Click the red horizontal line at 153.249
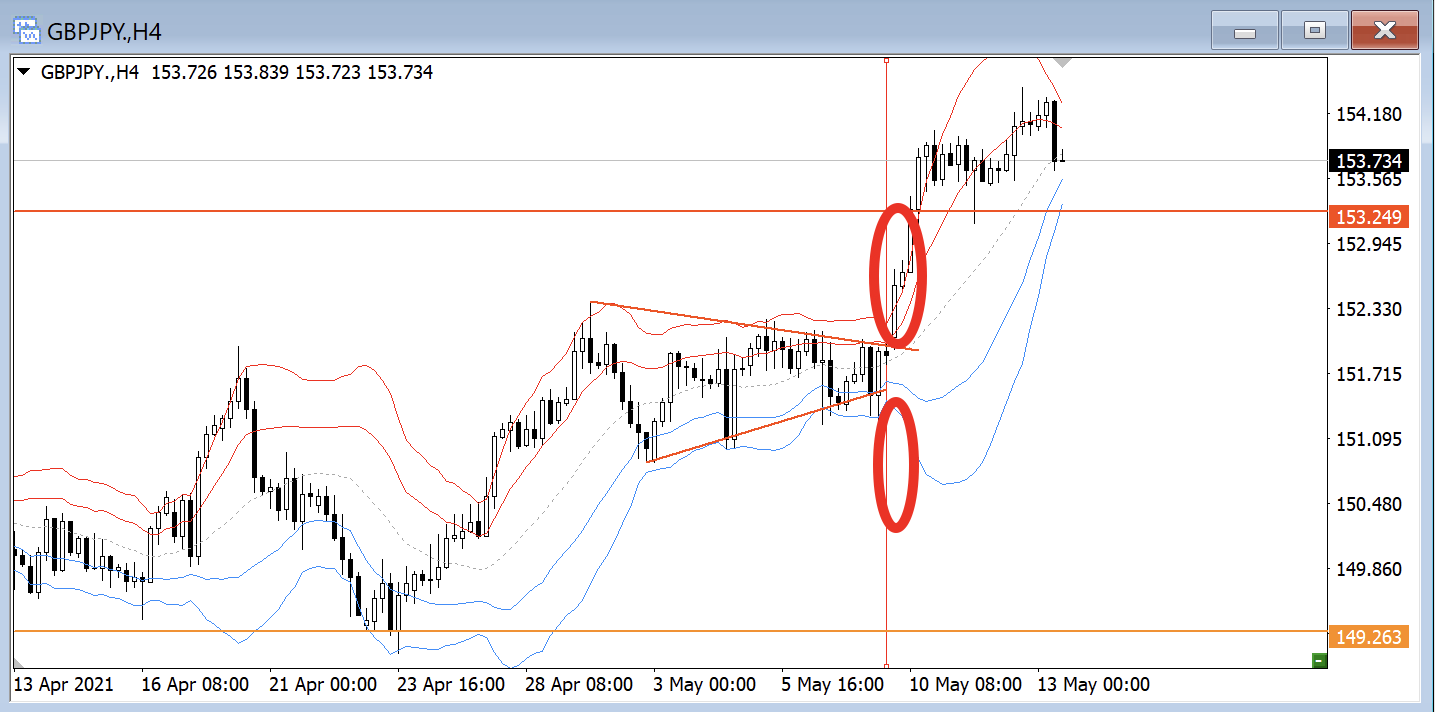Screen dimensions: 1436x712 pyautogui.click(x=400, y=211)
